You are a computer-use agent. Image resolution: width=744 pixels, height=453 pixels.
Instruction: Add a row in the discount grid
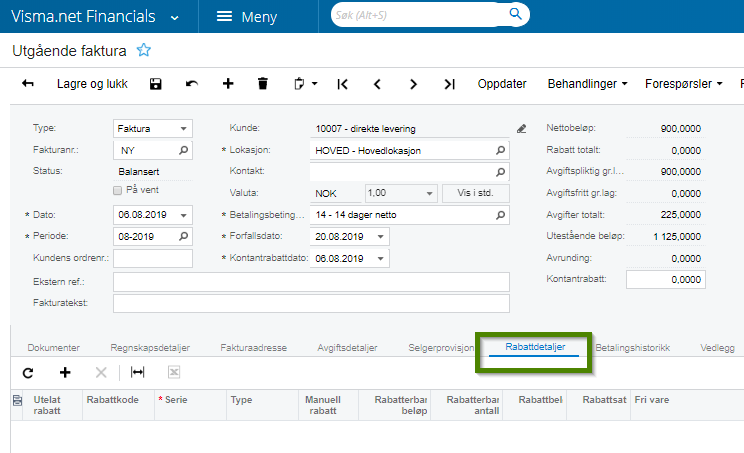pos(65,372)
